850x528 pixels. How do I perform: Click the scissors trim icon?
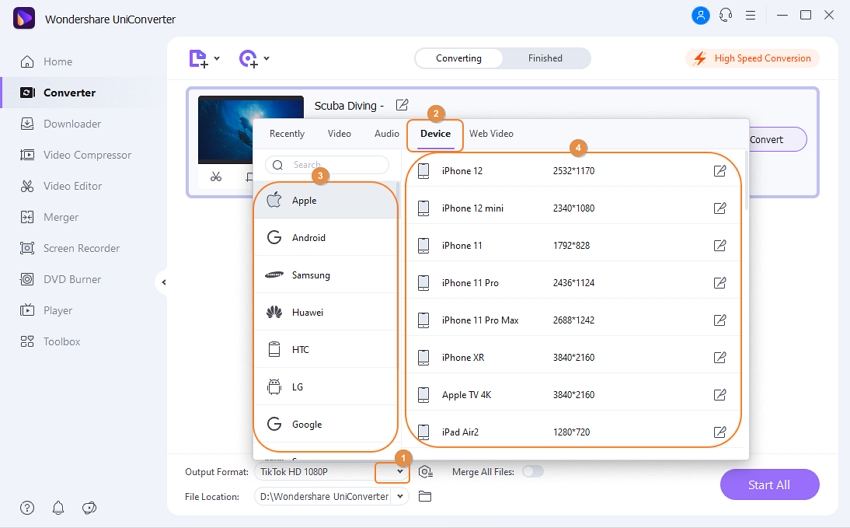[x=216, y=176]
